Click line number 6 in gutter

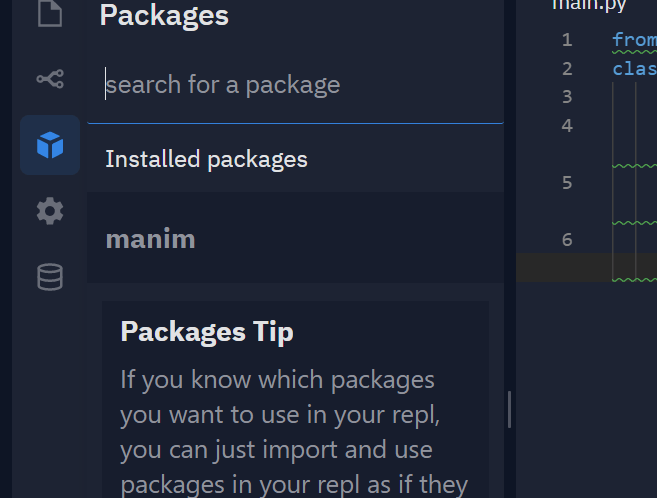[567, 240]
